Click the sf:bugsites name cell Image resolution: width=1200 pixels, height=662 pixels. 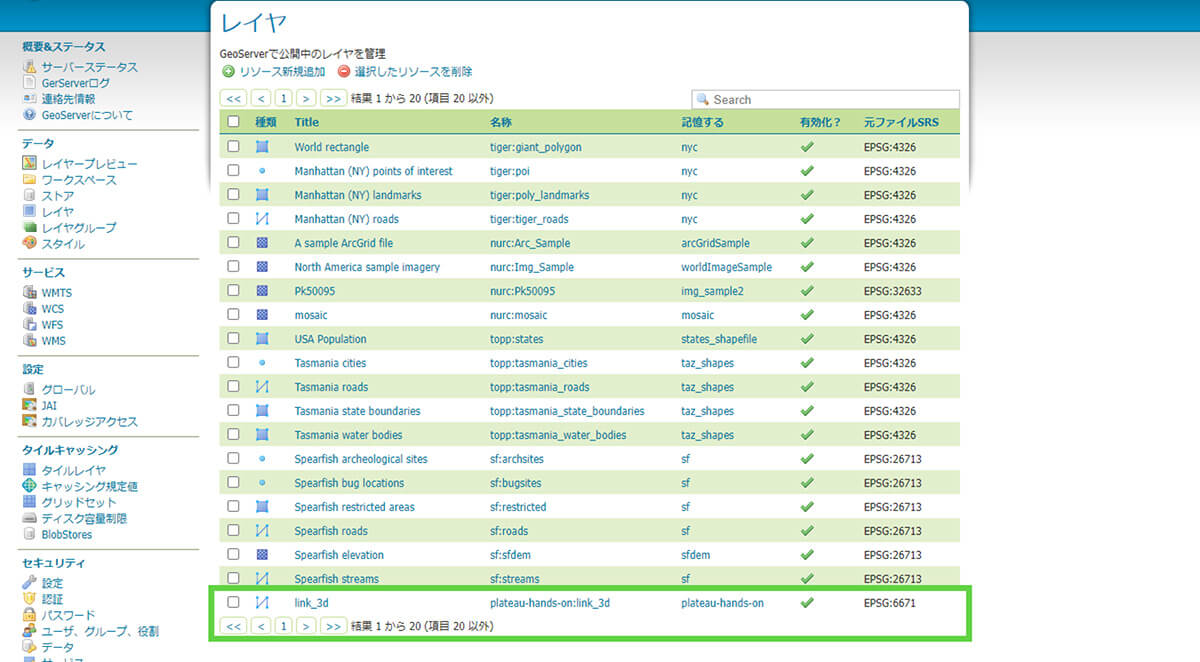[x=517, y=483]
